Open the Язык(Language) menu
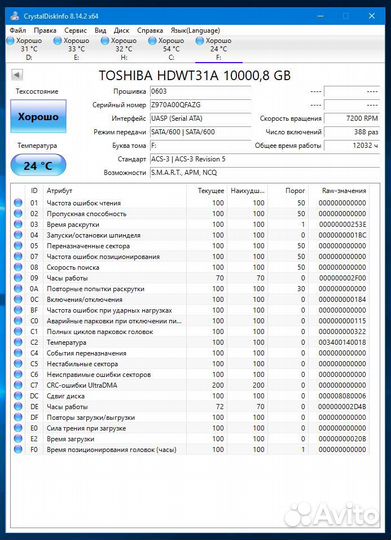The height and width of the screenshot is (540, 391). tap(195, 30)
